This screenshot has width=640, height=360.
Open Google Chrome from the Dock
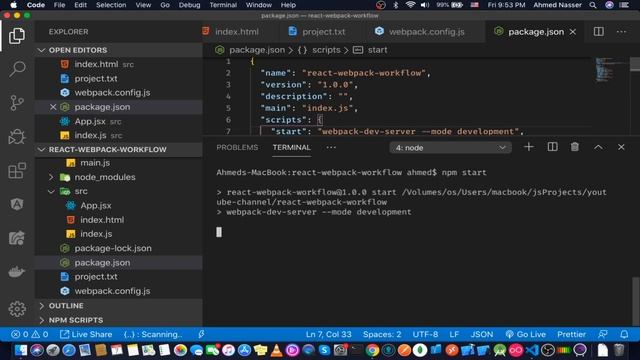coord(372,350)
